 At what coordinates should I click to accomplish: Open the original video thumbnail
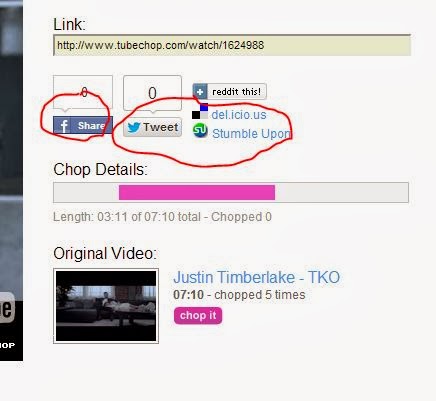click(x=106, y=306)
